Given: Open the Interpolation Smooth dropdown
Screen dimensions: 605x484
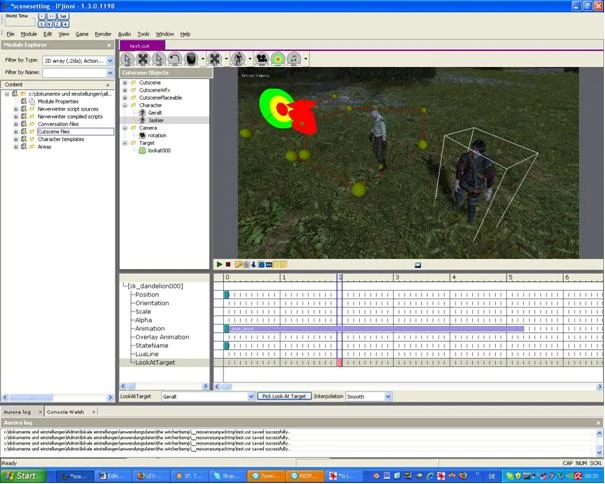Looking at the screenshot, I should pos(388,396).
